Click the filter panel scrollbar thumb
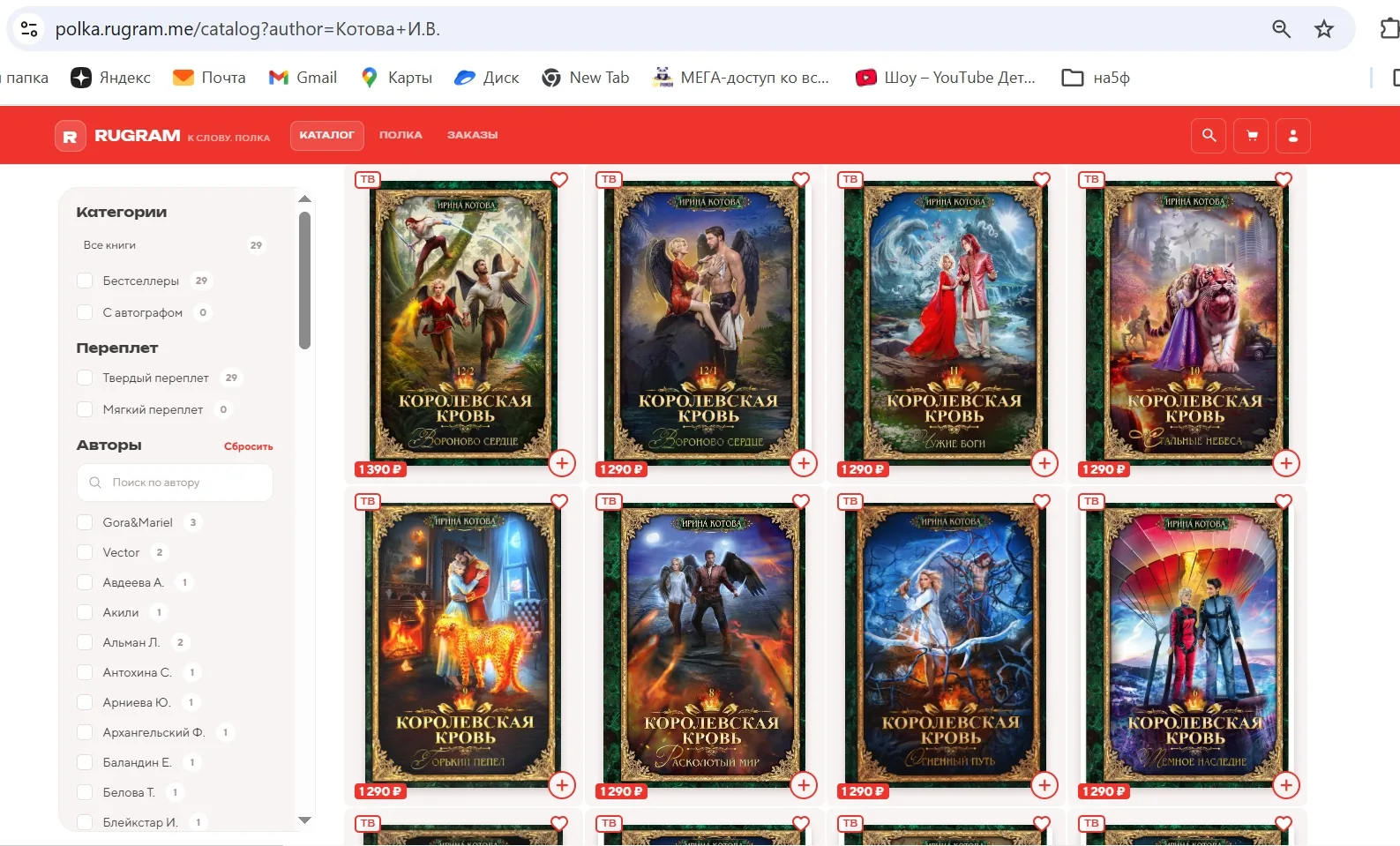This screenshot has height=846, width=1400. [x=304, y=281]
